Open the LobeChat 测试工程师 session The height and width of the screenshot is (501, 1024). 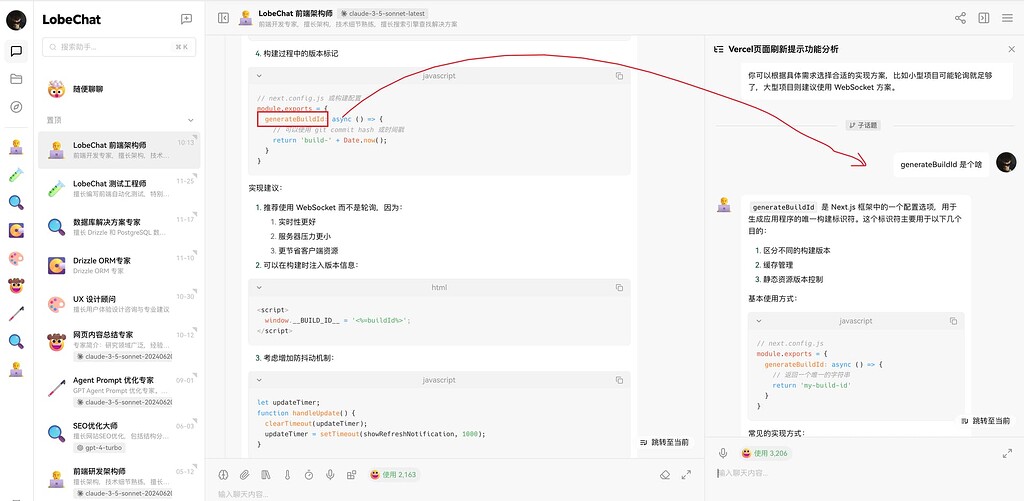[x=119, y=189]
